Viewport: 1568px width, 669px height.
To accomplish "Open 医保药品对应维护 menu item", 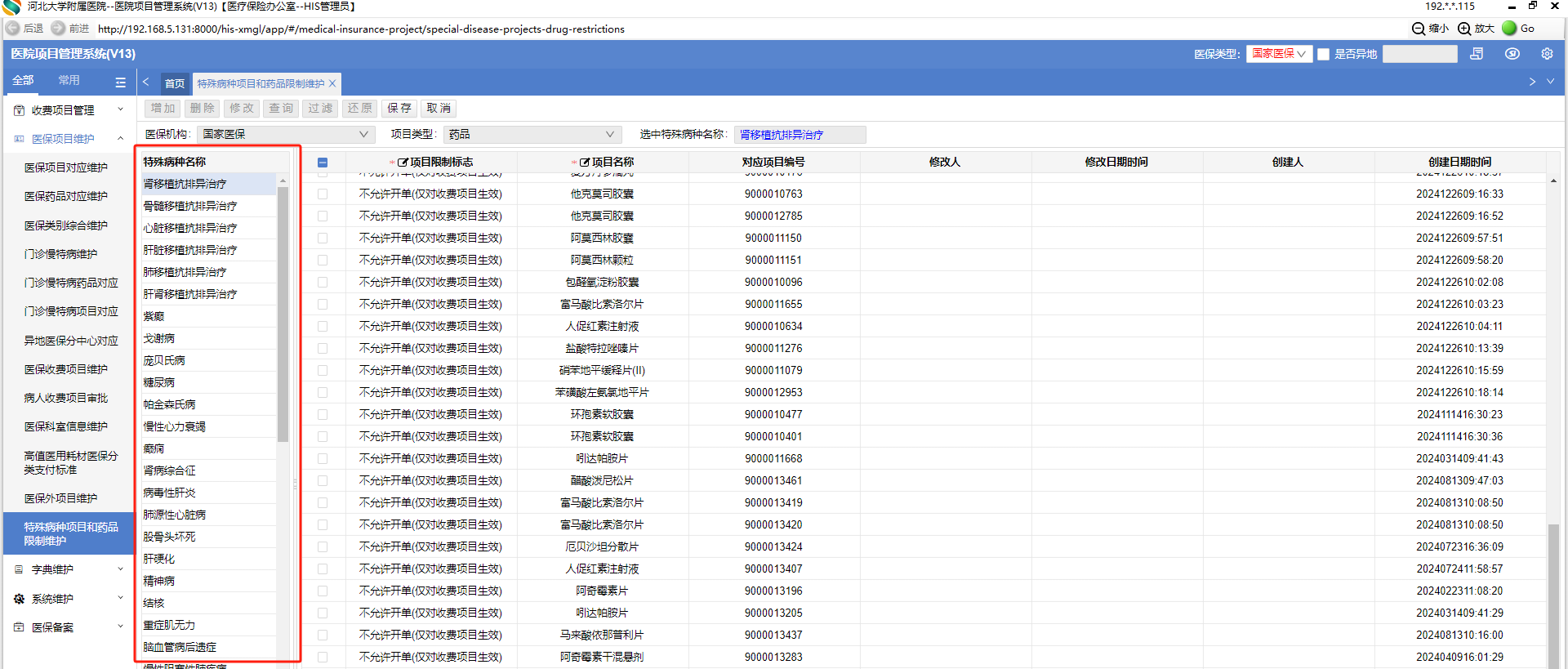I will [66, 196].
